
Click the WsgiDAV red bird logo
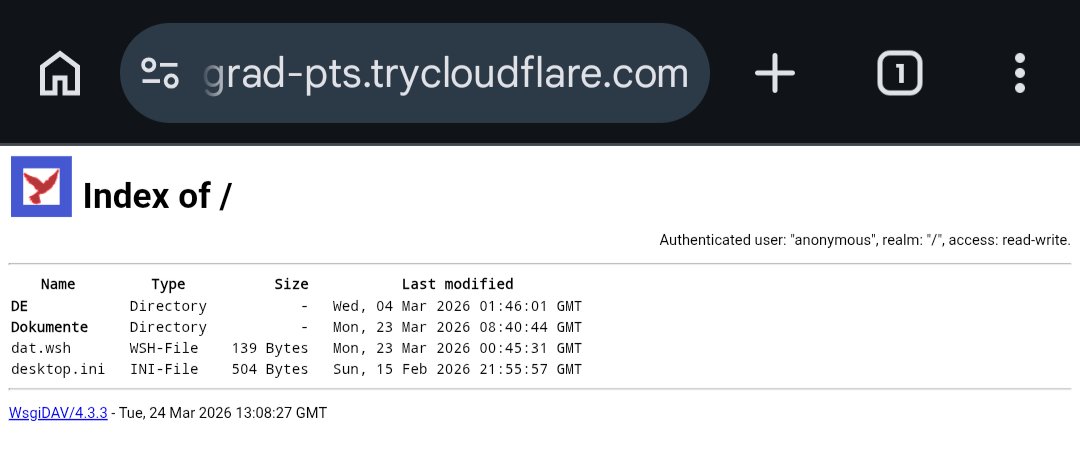[x=41, y=187]
